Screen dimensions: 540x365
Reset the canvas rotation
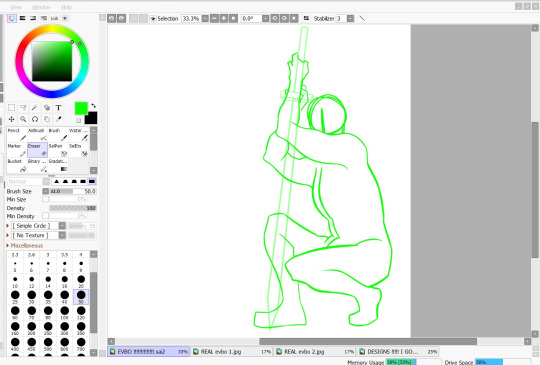click(x=294, y=18)
